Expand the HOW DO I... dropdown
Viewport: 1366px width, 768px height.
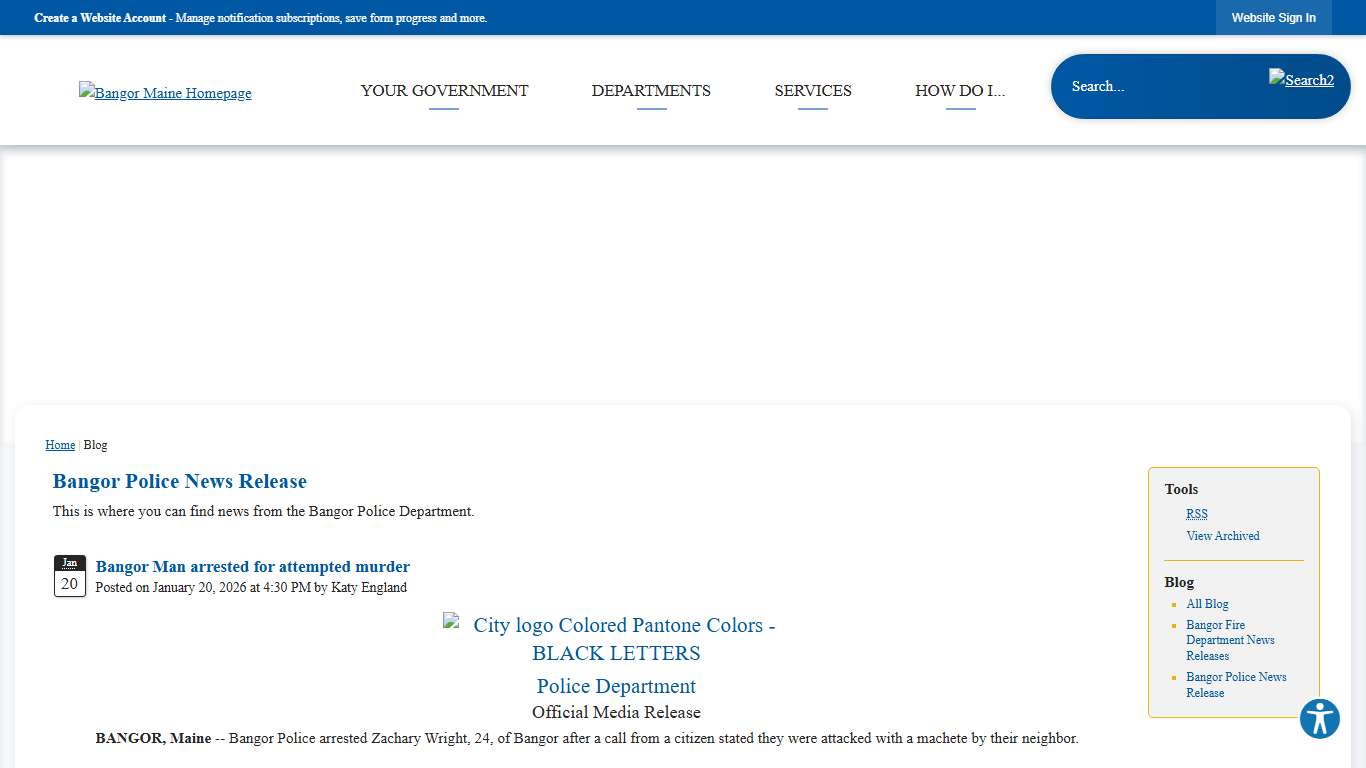tap(959, 90)
